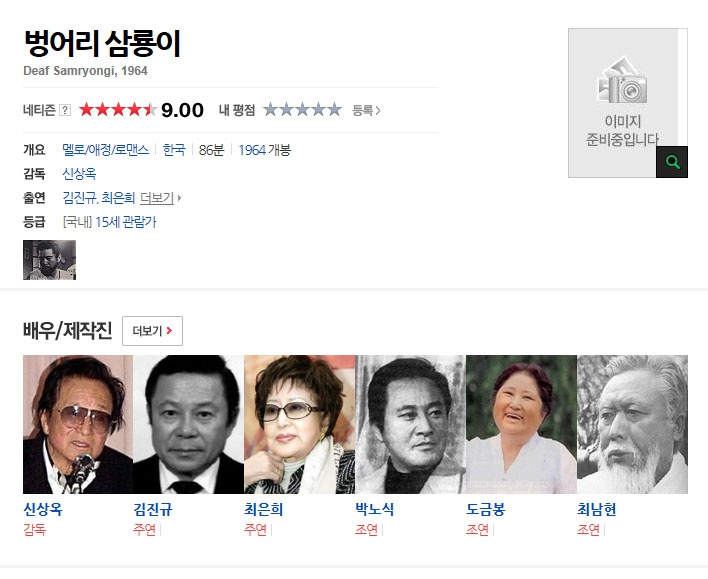Click director 신상옥 link in 감독 row
Image resolution: width=708 pixels, height=579 pixels.
coord(79,174)
